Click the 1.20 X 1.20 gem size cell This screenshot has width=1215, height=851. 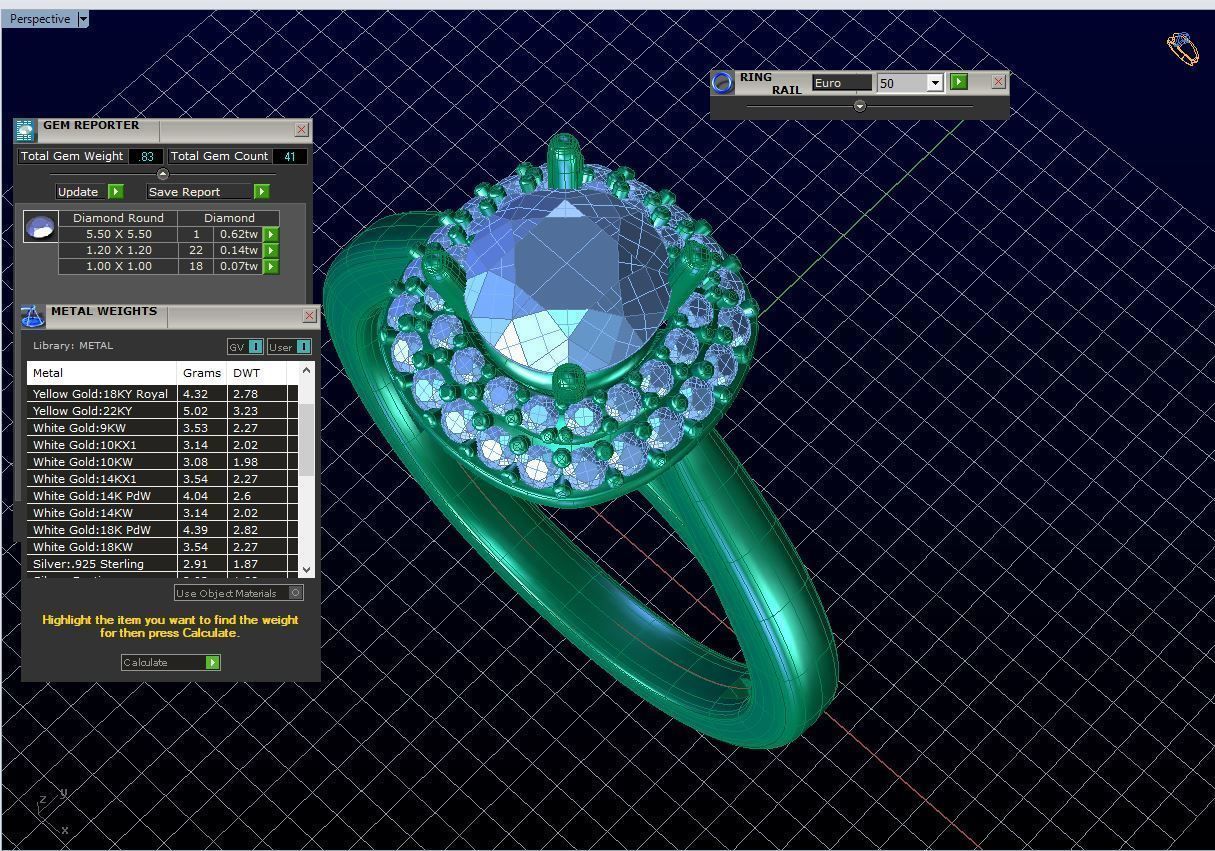[x=118, y=250]
